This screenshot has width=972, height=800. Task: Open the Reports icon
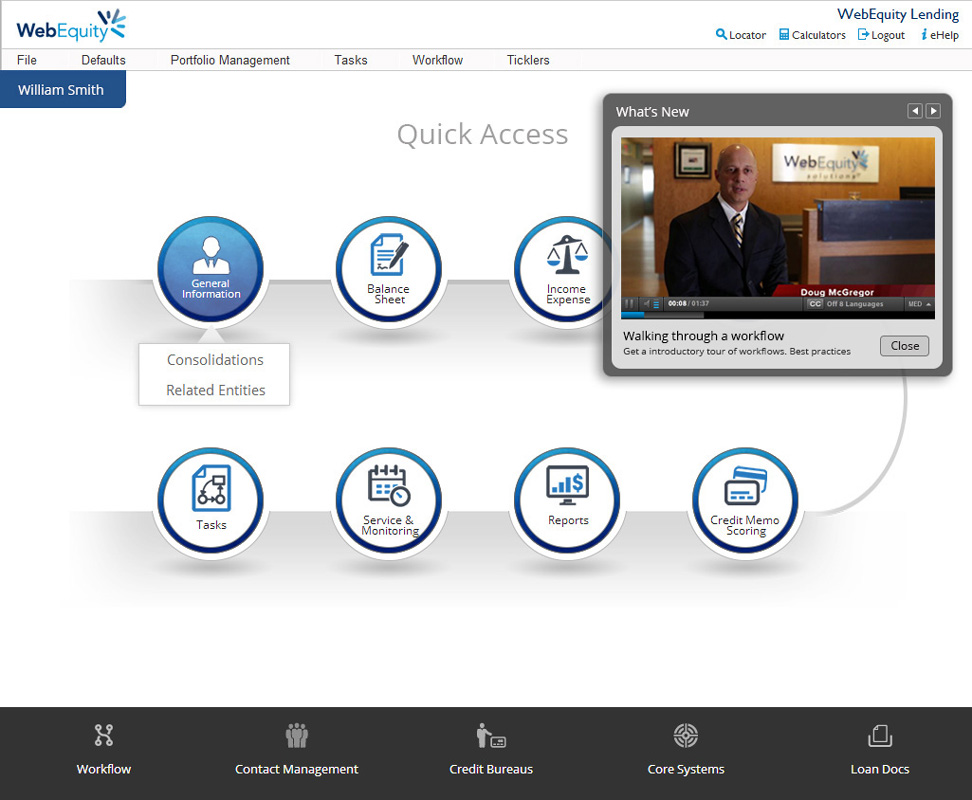pyautogui.click(x=567, y=500)
